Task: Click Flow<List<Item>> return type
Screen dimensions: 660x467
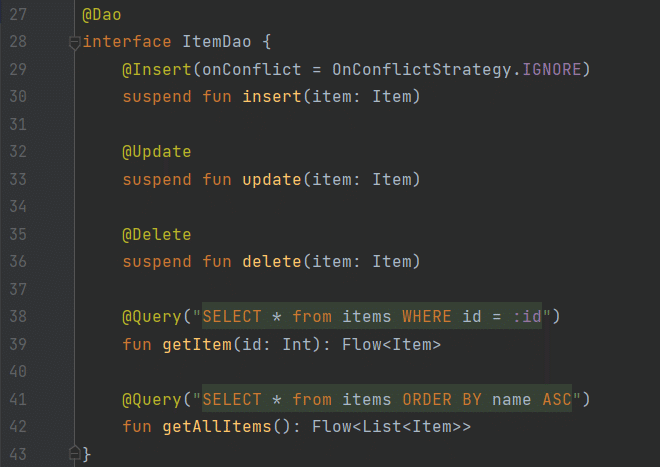Action: pyautogui.click(x=391, y=427)
